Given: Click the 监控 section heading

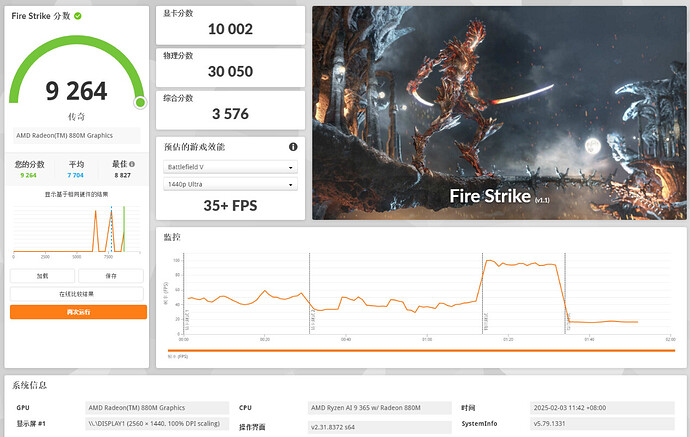Looking at the screenshot, I should tap(172, 237).
